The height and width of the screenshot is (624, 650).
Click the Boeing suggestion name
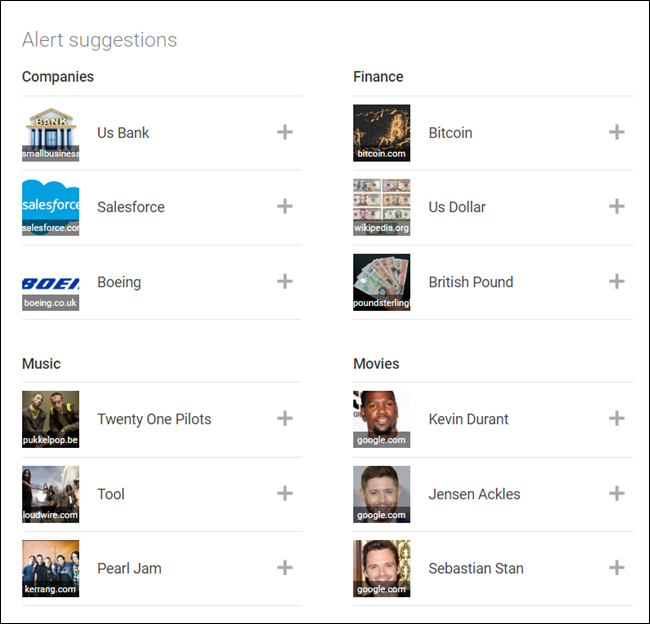tap(119, 282)
